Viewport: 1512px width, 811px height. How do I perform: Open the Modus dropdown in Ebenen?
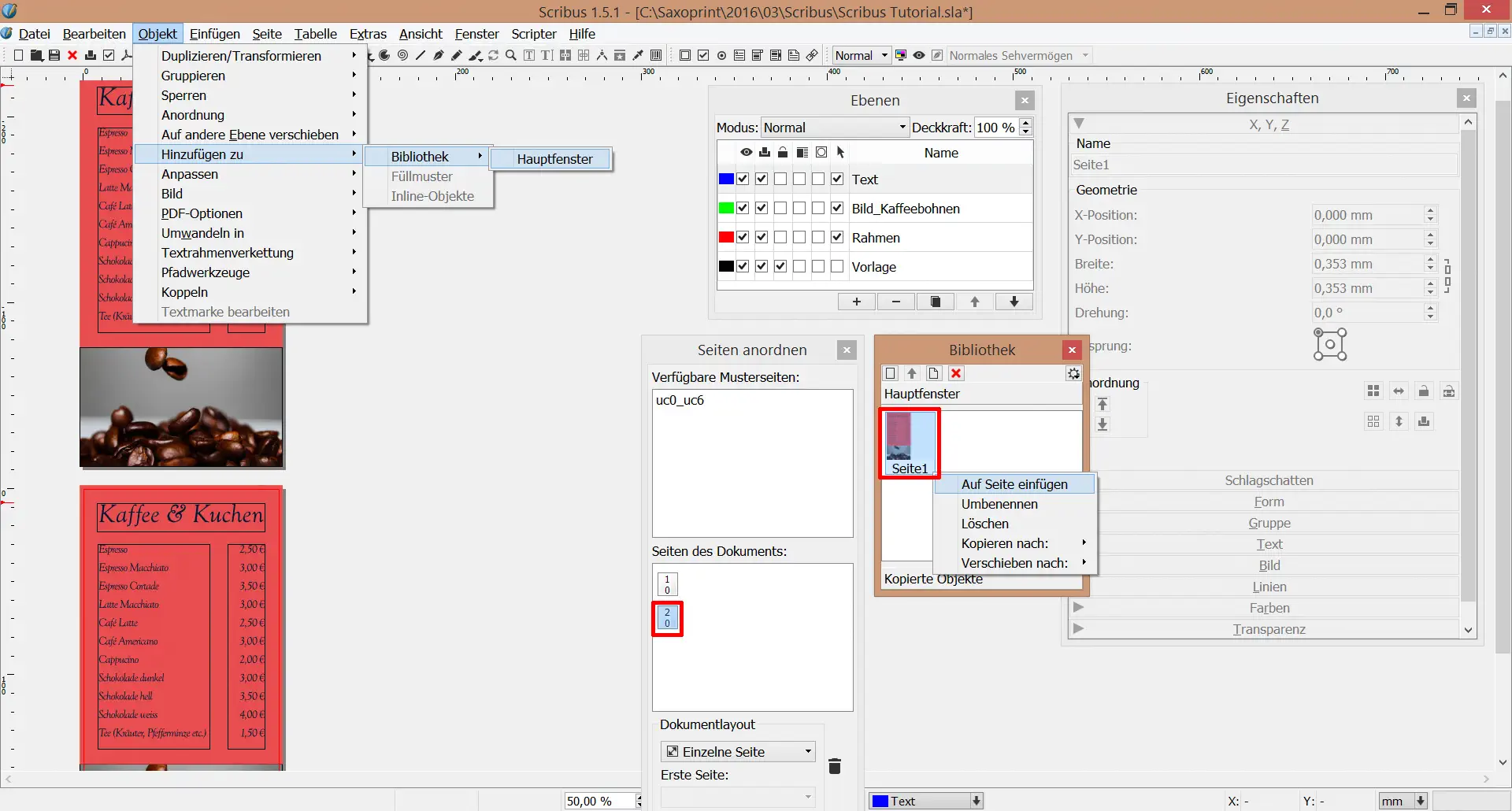(x=834, y=127)
